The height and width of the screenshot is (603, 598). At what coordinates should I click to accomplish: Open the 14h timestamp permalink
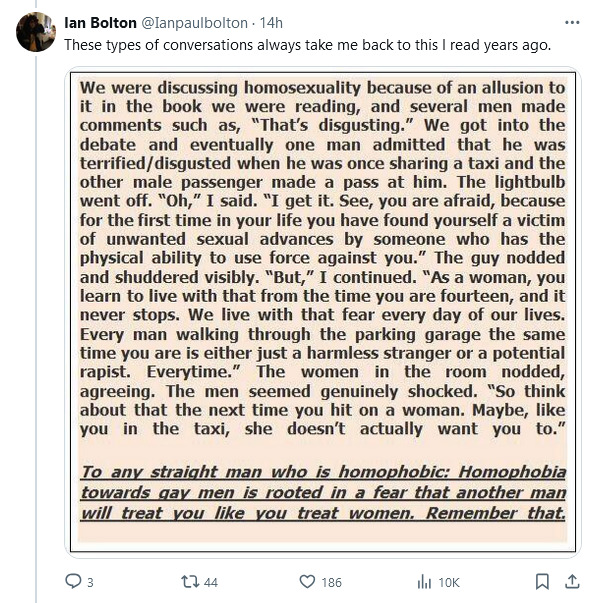pos(271,23)
